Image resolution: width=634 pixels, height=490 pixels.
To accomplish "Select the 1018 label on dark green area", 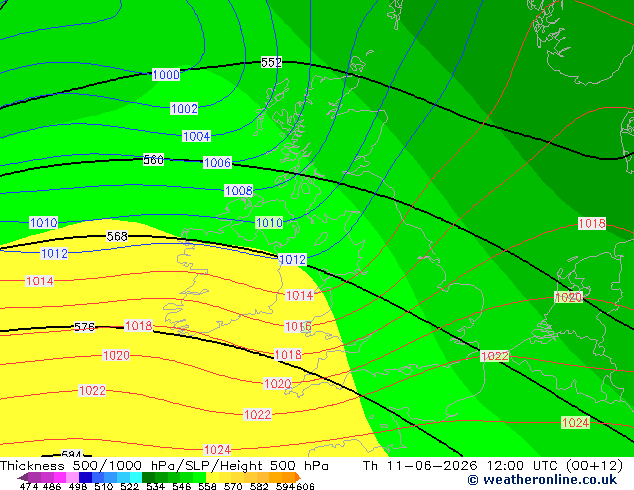I will tap(592, 223).
